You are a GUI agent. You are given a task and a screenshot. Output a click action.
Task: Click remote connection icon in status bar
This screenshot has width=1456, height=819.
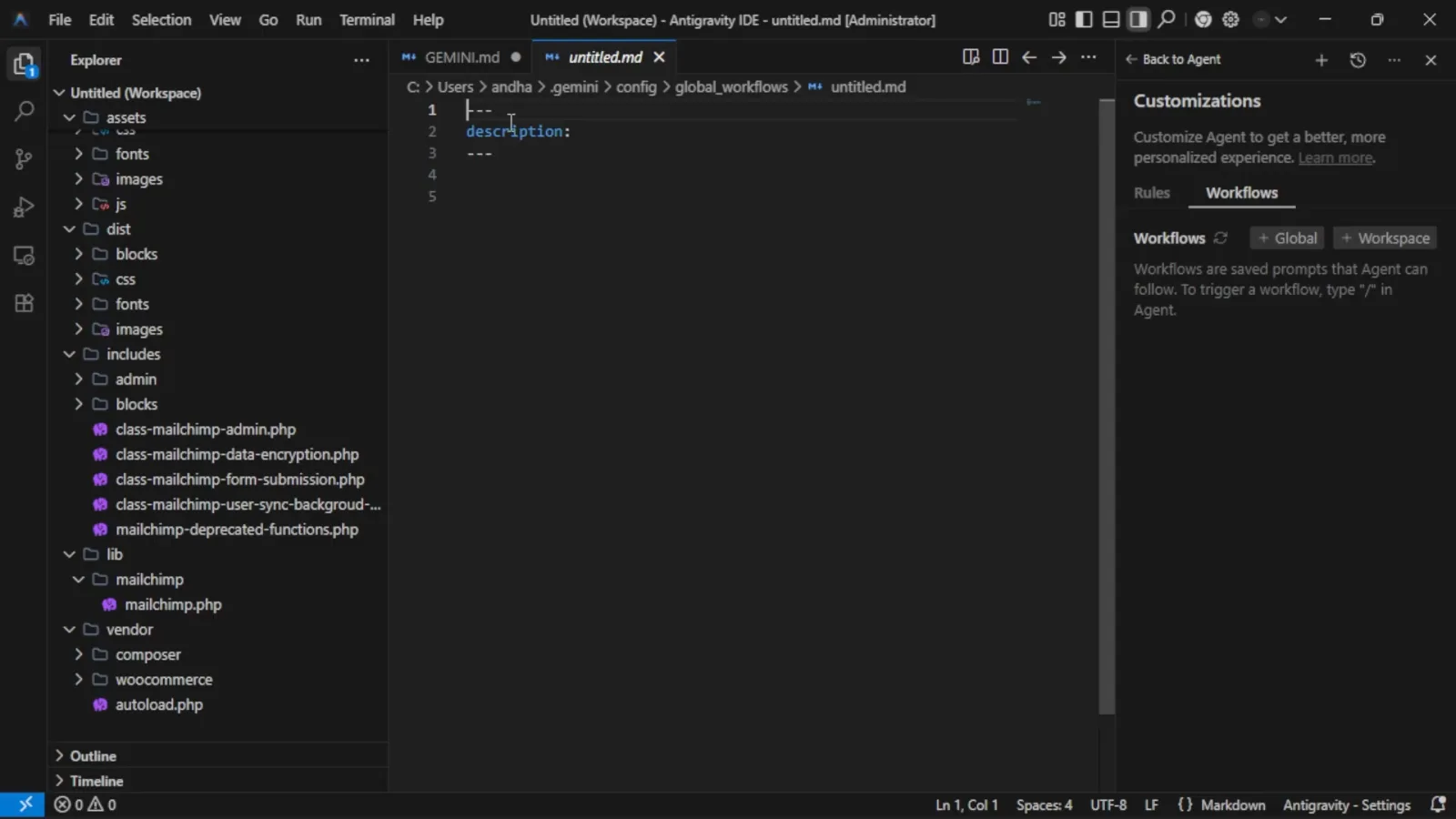coord(23,804)
